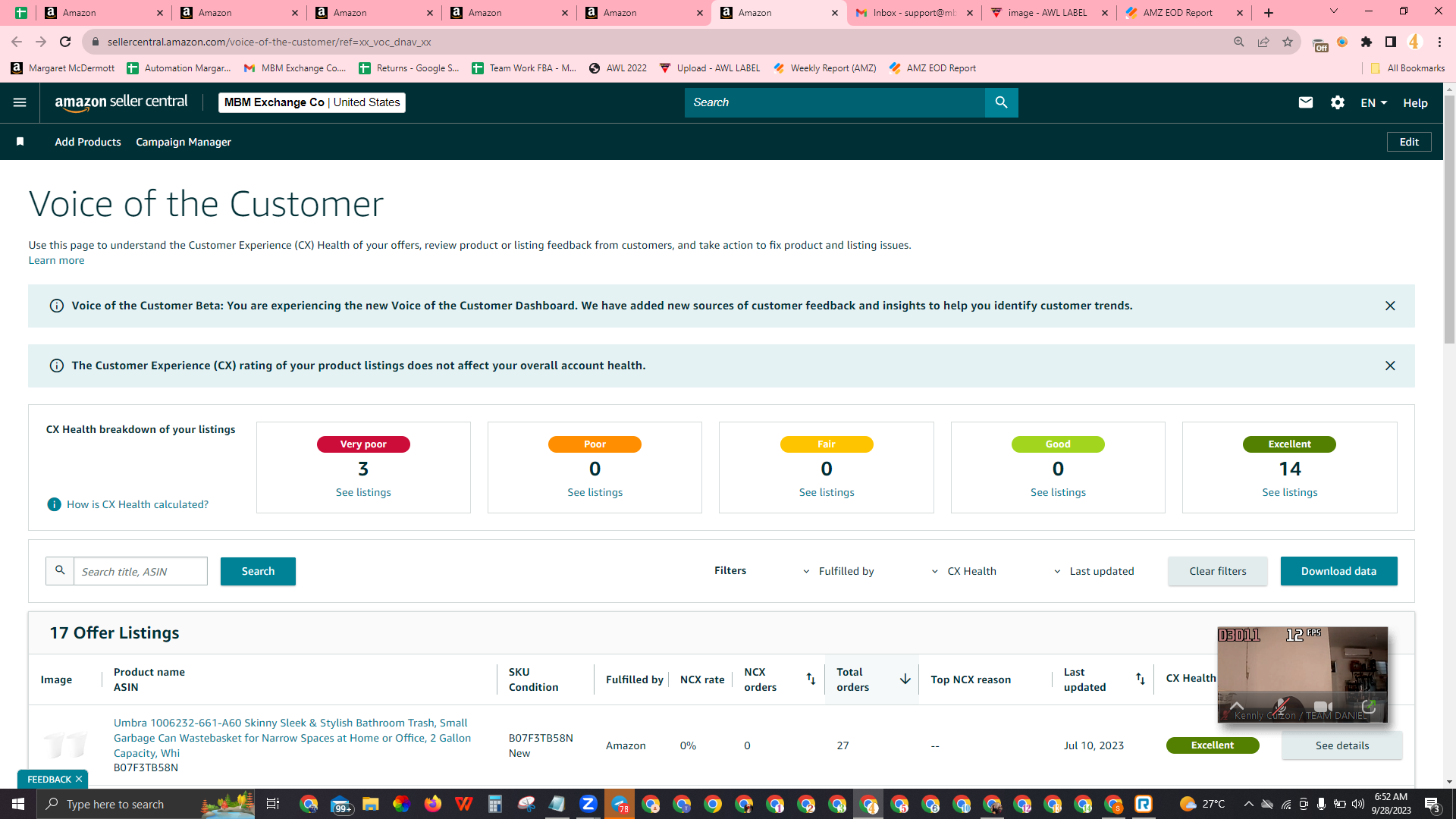This screenshot has width=1456, height=819.
Task: Open the Weekly Report (AMZ) bookmark
Action: pyautogui.click(x=824, y=68)
